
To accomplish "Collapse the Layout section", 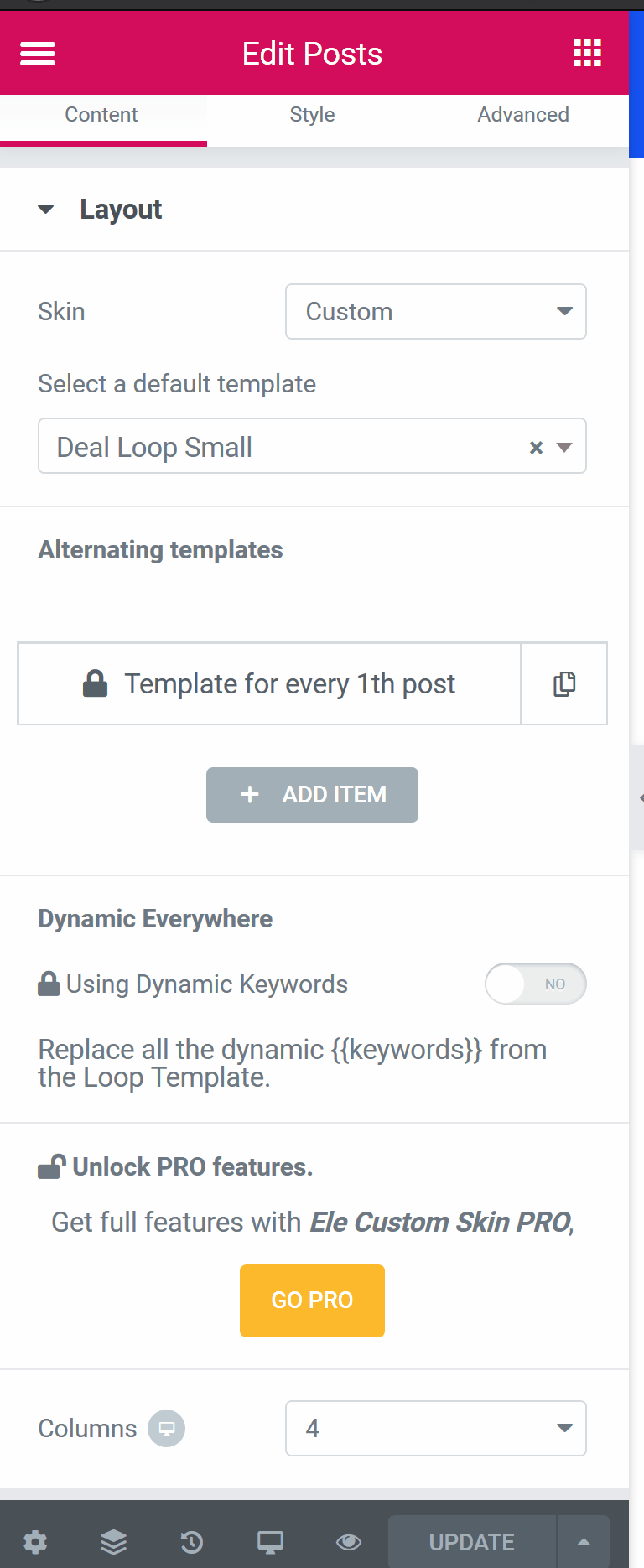I will (46, 210).
